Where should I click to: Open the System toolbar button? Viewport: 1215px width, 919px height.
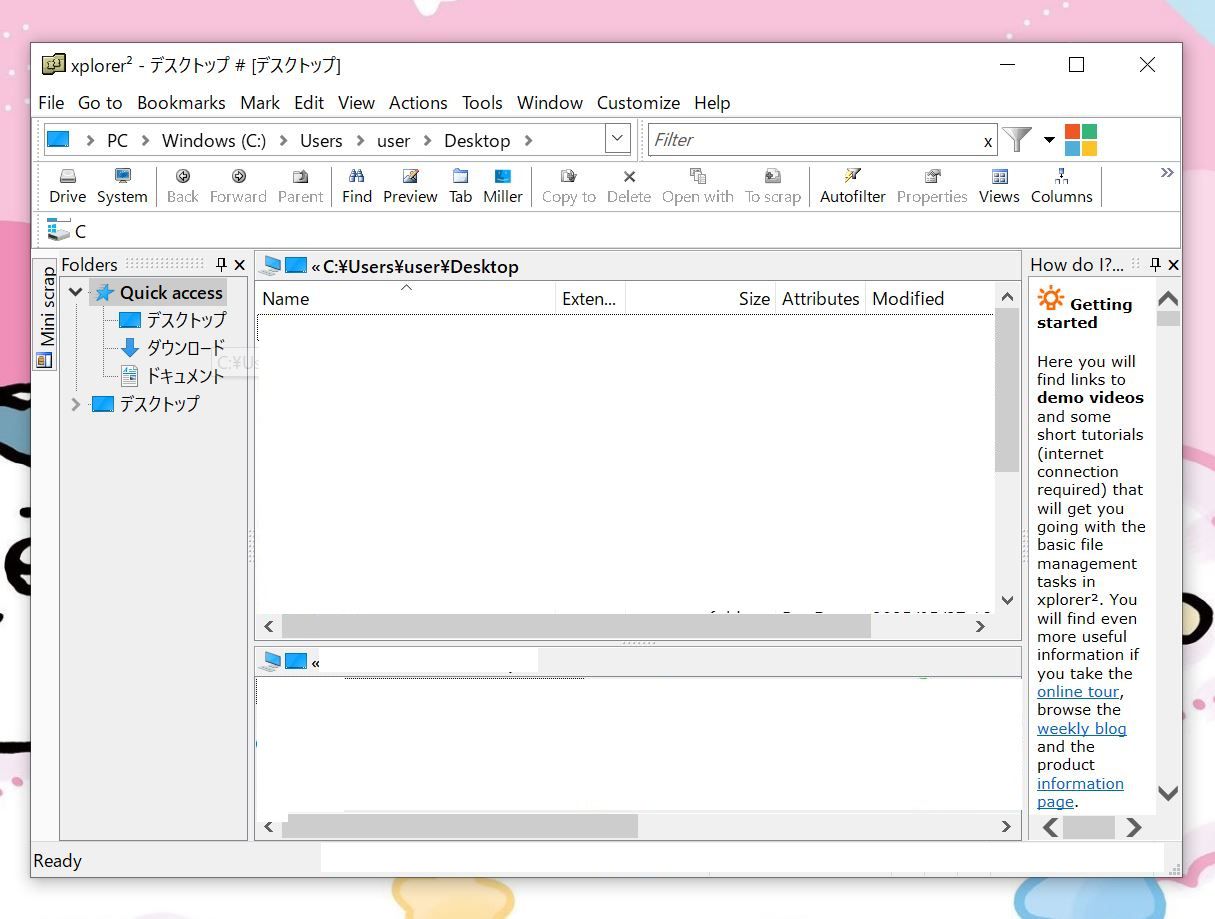(x=122, y=186)
